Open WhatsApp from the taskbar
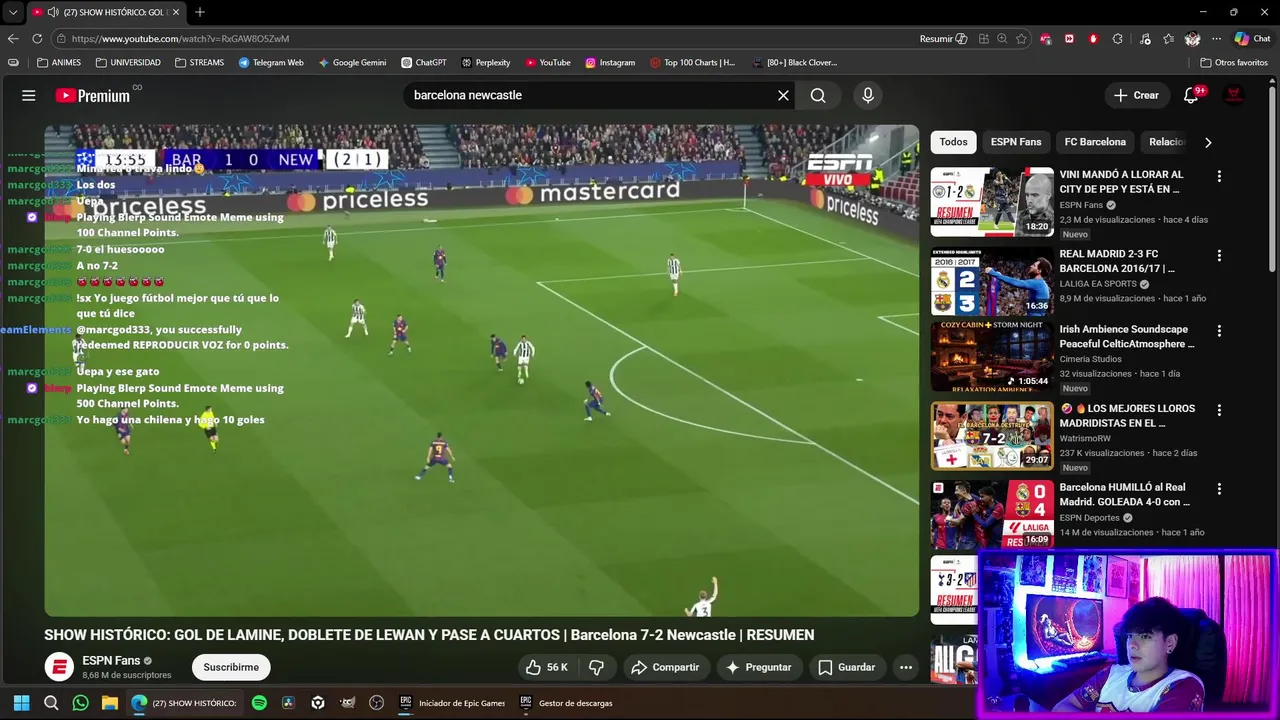This screenshot has height=720, width=1280. [x=81, y=703]
